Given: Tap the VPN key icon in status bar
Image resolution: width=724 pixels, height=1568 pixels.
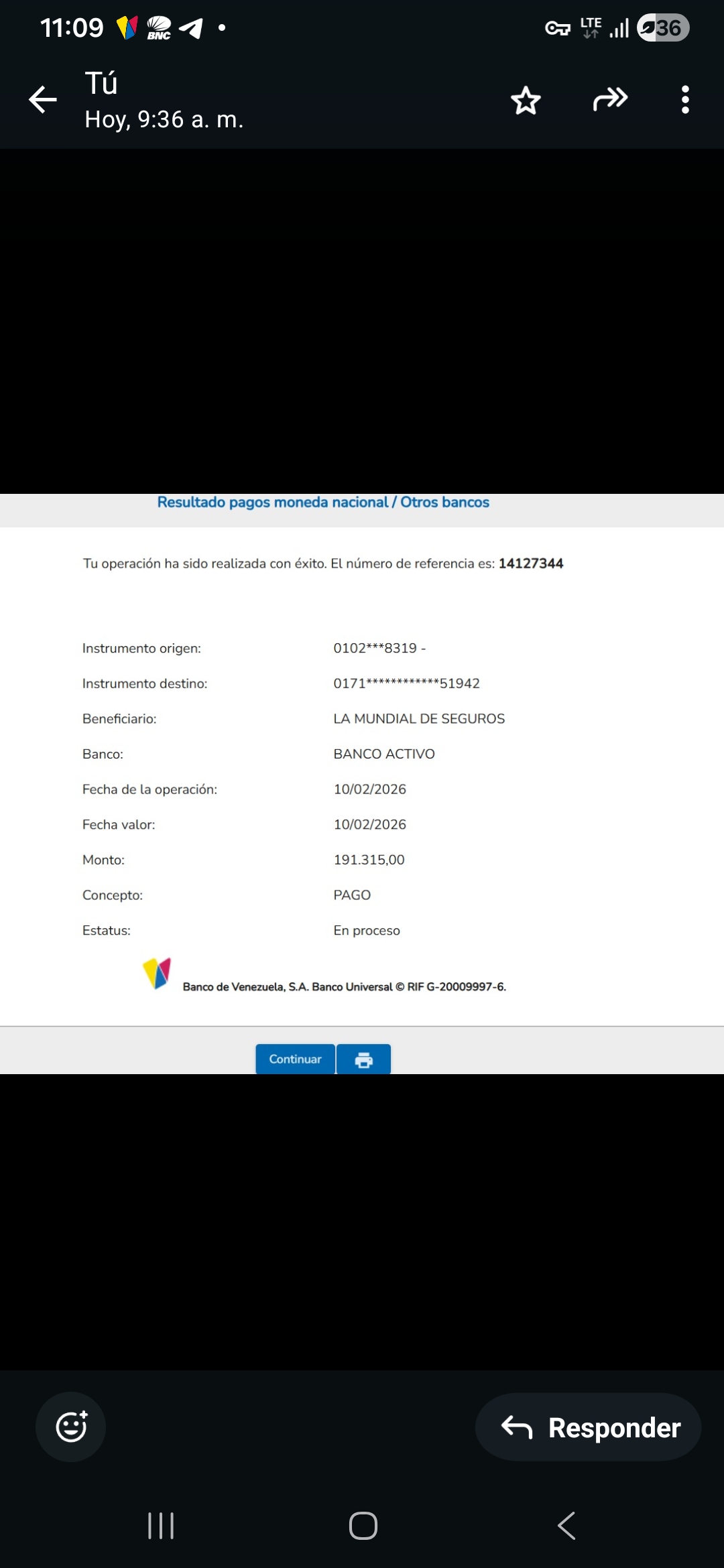Looking at the screenshot, I should point(557,28).
